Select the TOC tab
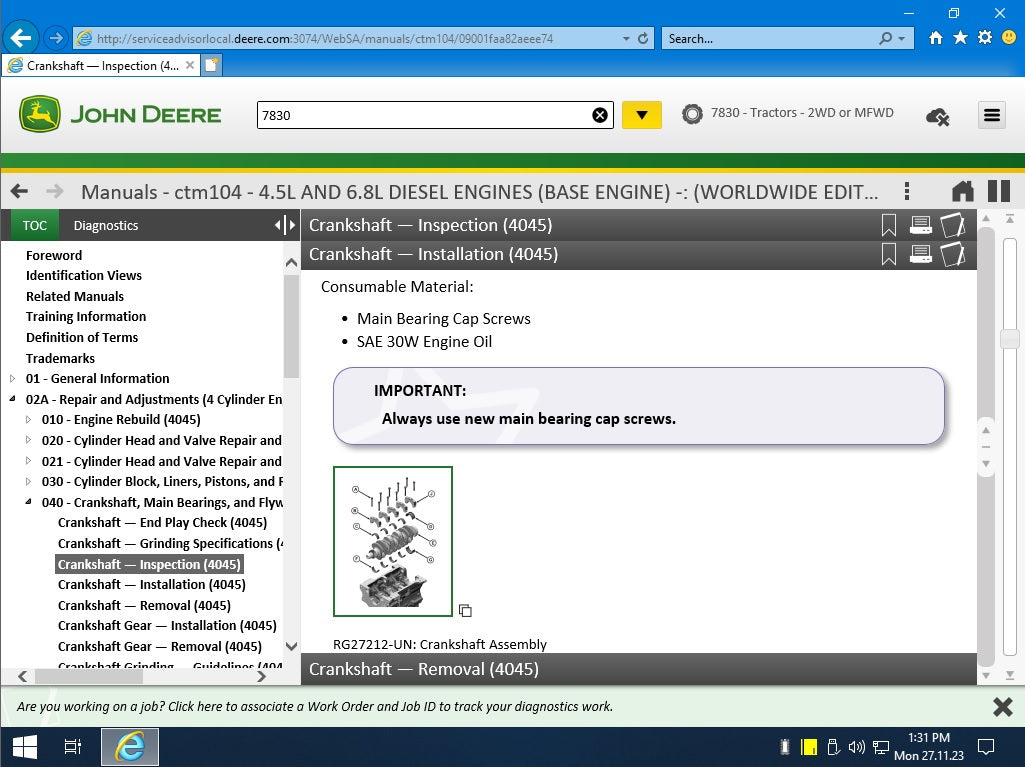 tap(34, 225)
